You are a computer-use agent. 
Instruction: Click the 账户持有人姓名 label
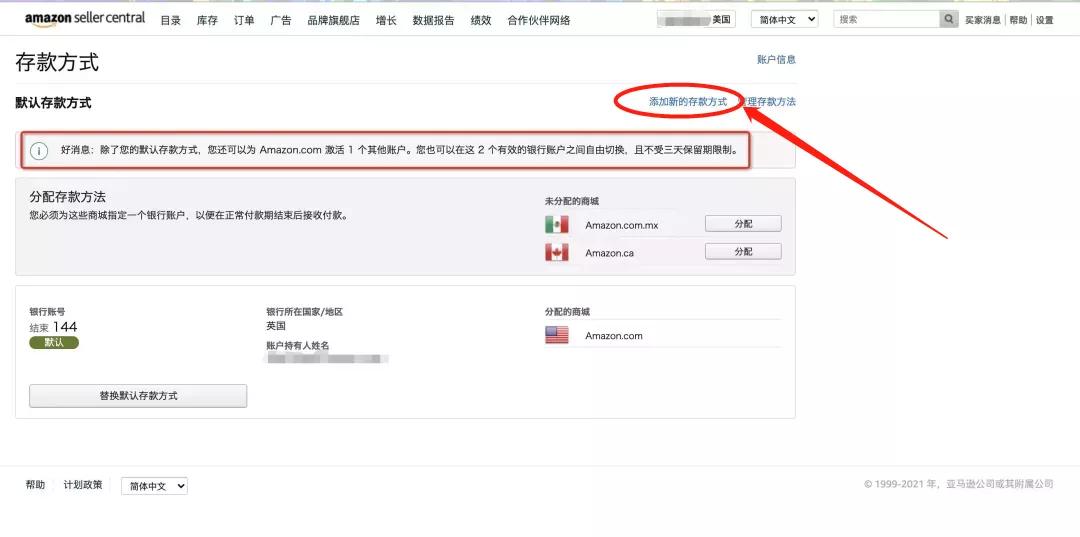pos(298,345)
